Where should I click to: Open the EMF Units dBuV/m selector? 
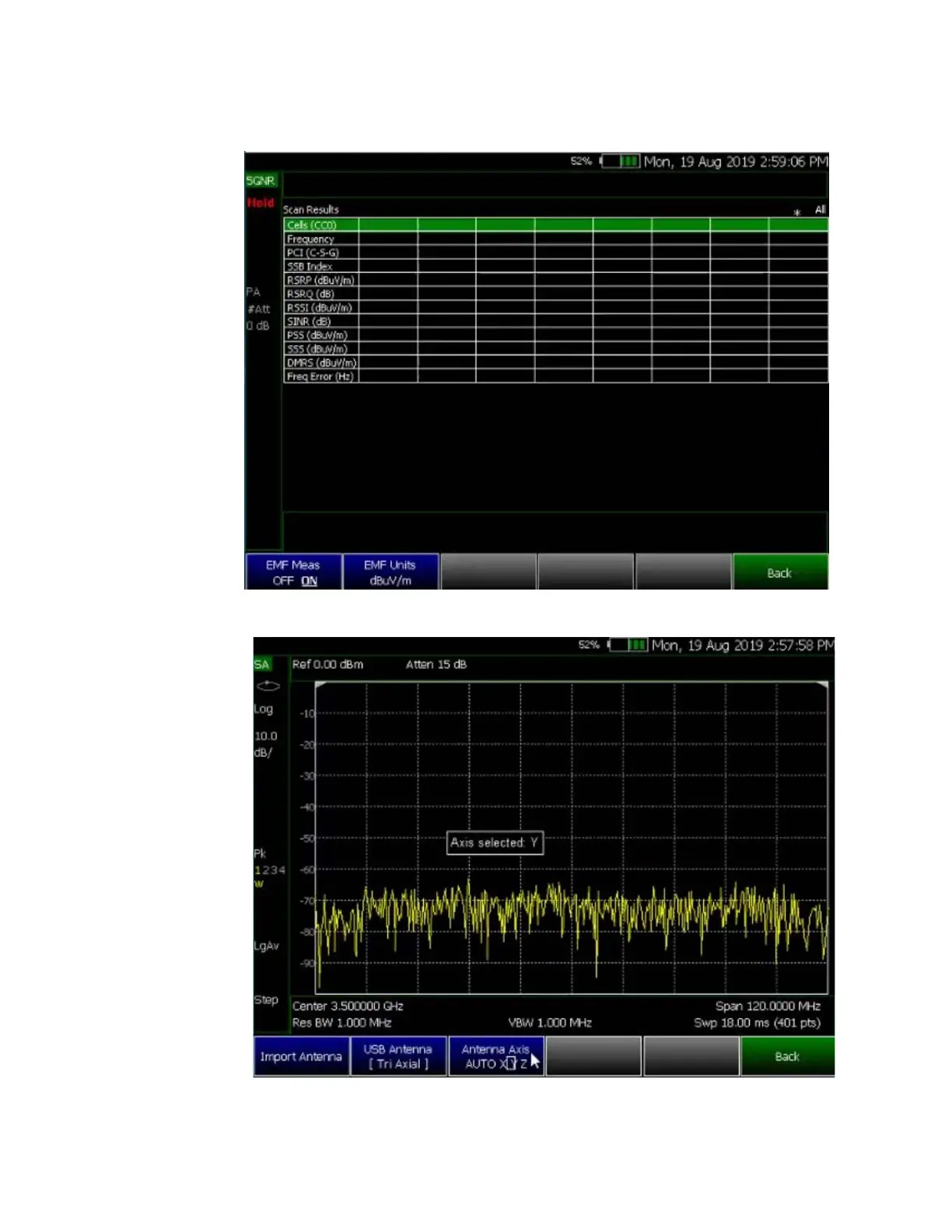tap(390, 572)
